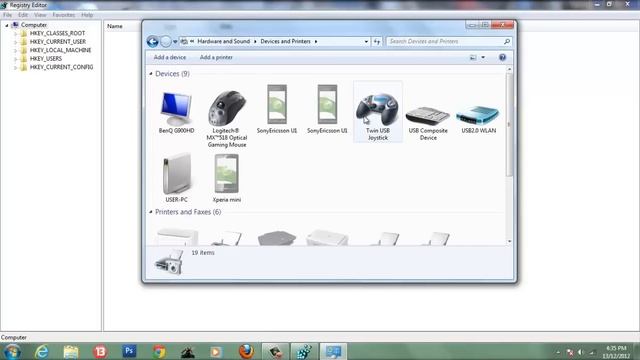Switch to Devices and Printers taskbar button
Image resolution: width=640 pixels, height=360 pixels.
(x=333, y=351)
